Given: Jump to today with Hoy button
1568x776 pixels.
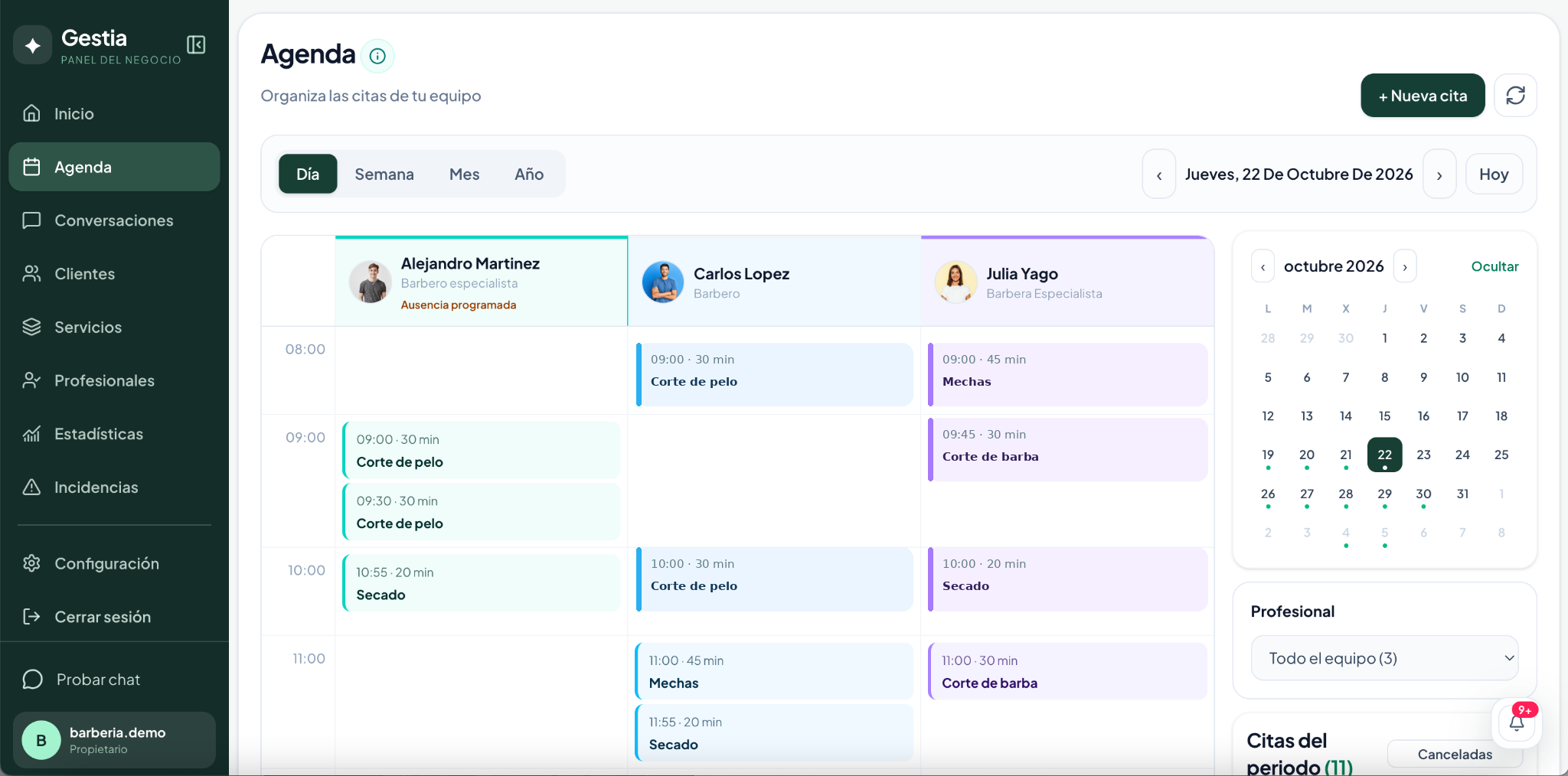Looking at the screenshot, I should (1494, 174).
